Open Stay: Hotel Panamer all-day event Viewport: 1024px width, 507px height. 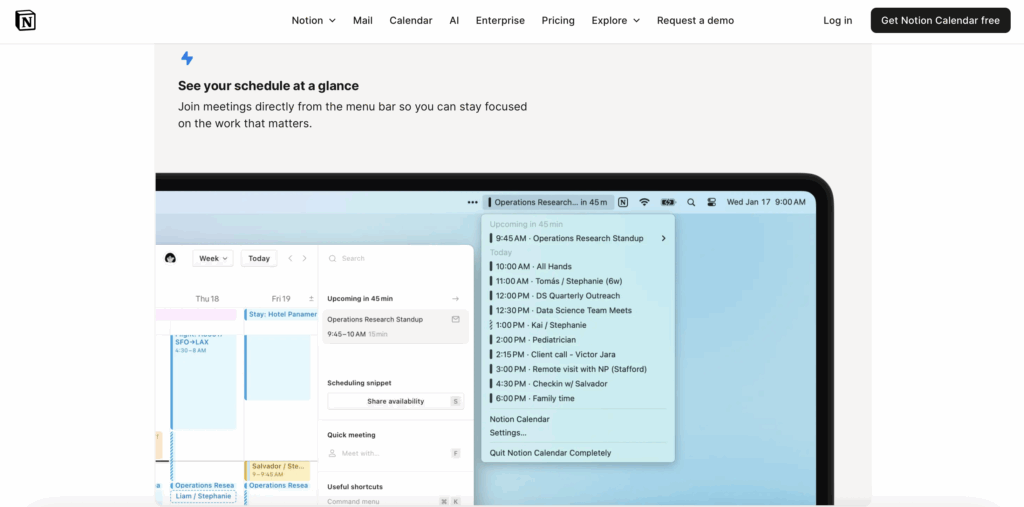pyautogui.click(x=281, y=314)
